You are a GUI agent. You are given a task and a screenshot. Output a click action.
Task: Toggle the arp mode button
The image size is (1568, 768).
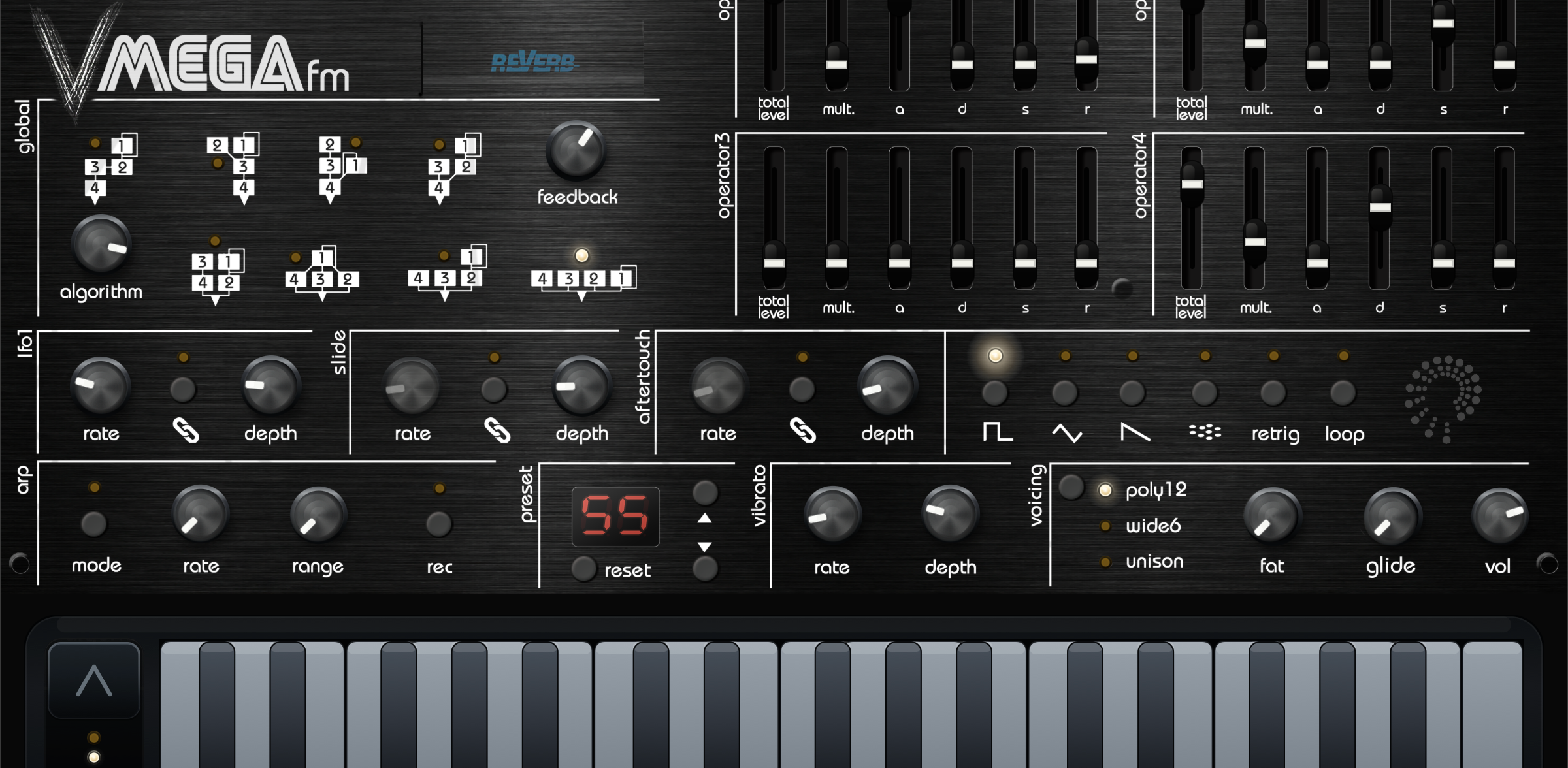click(93, 524)
